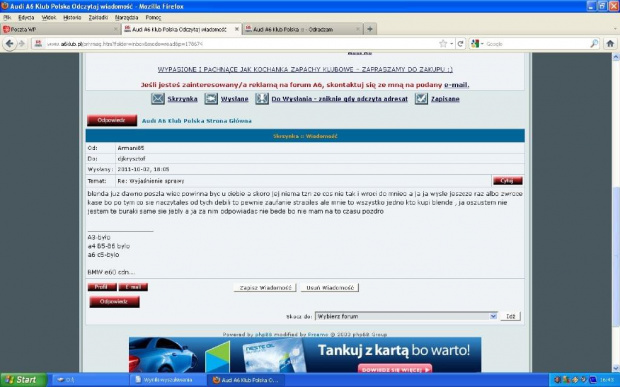The image size is (620, 387).
Task: Open the Skrzynka inbox folder icon
Action: (158, 99)
